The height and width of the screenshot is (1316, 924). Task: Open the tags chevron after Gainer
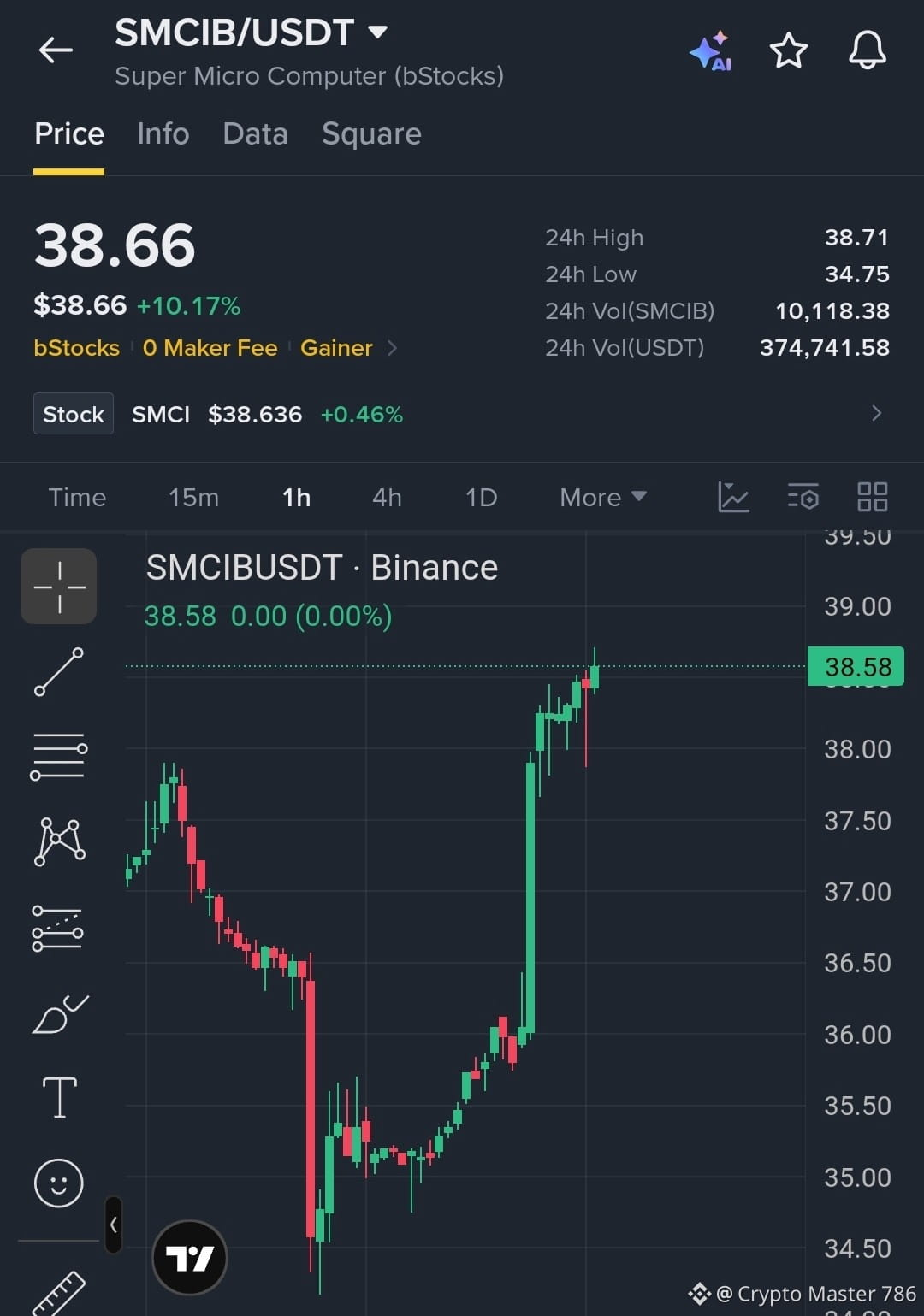pyautogui.click(x=392, y=348)
